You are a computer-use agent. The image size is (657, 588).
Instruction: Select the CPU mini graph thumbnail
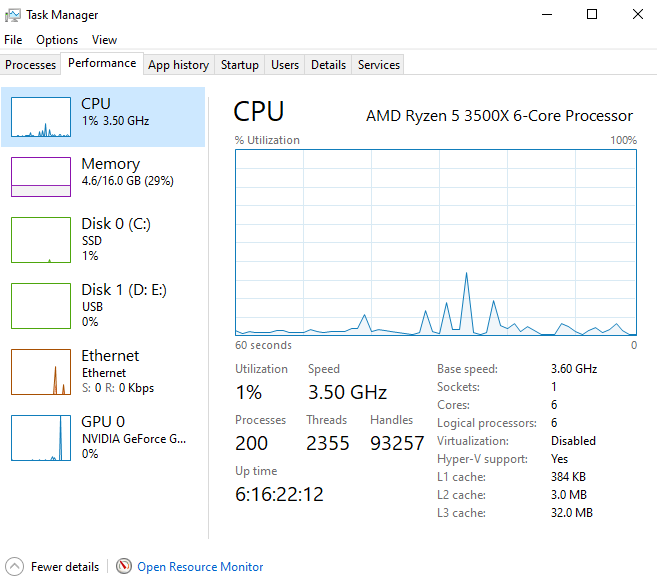[41, 117]
